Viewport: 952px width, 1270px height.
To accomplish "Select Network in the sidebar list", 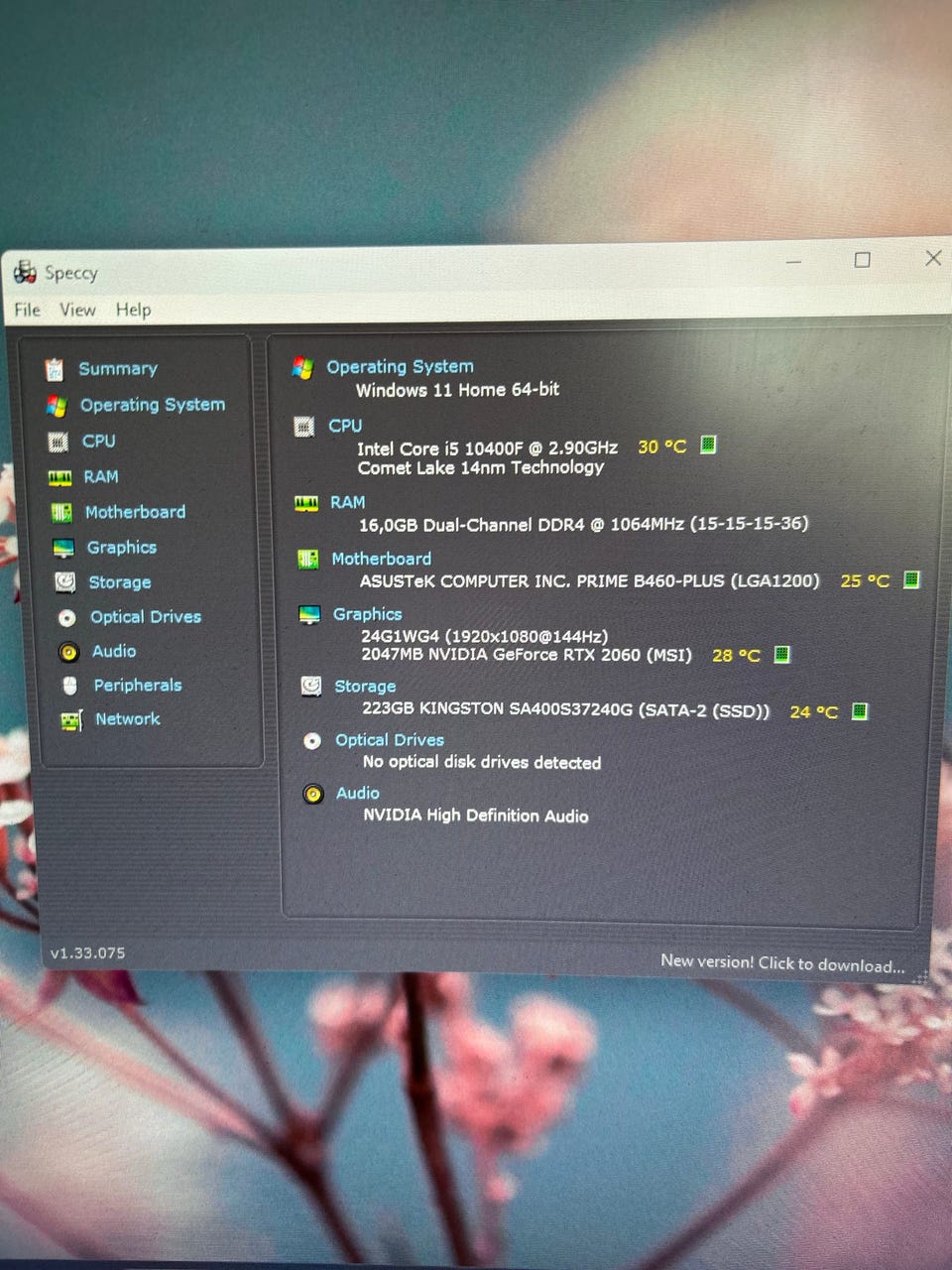I will tap(128, 719).
